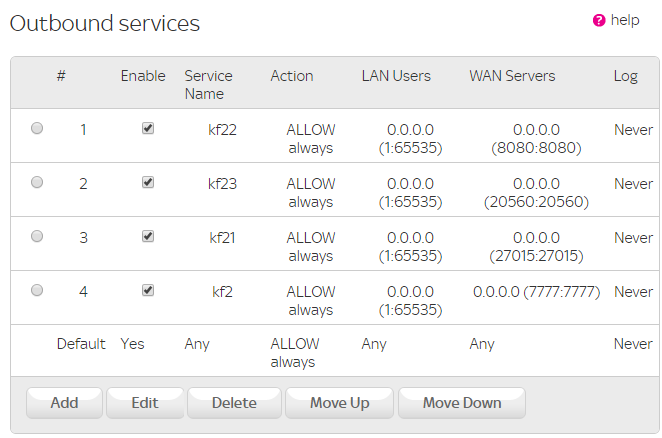Toggle the Enable checkbox for kf21

click(x=148, y=236)
